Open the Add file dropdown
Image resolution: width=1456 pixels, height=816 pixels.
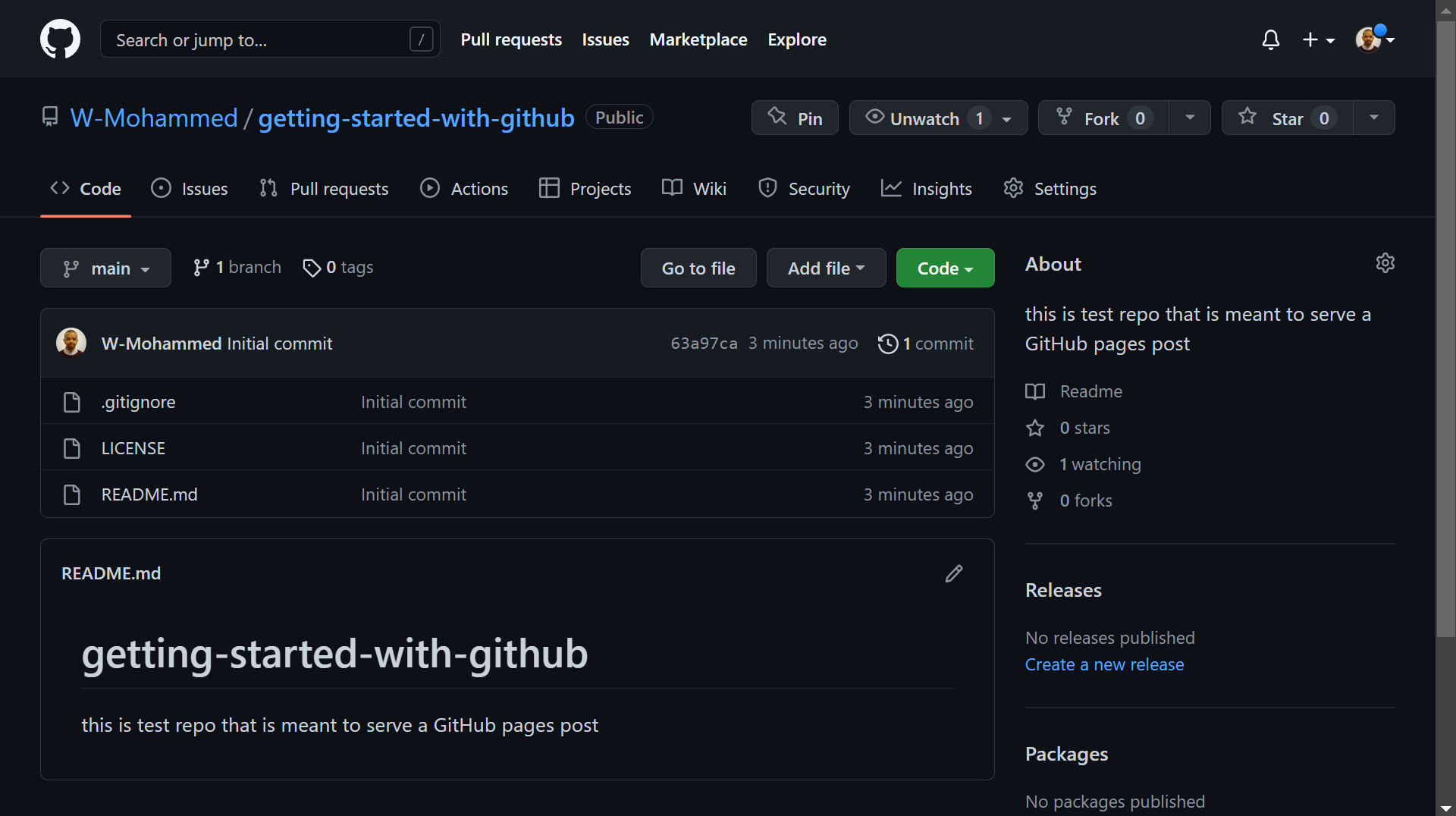point(826,268)
